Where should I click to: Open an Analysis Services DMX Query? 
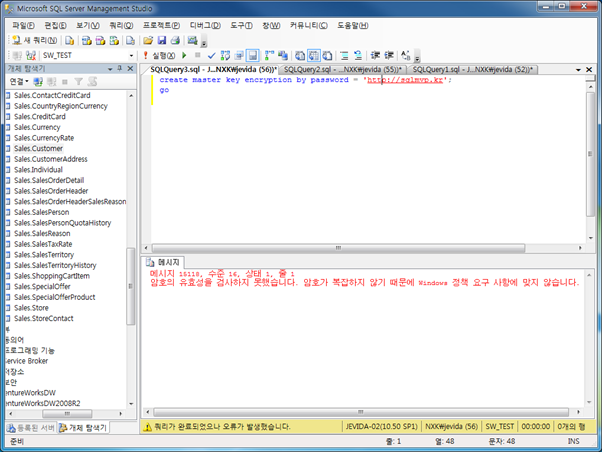pyautogui.click(x=100, y=40)
